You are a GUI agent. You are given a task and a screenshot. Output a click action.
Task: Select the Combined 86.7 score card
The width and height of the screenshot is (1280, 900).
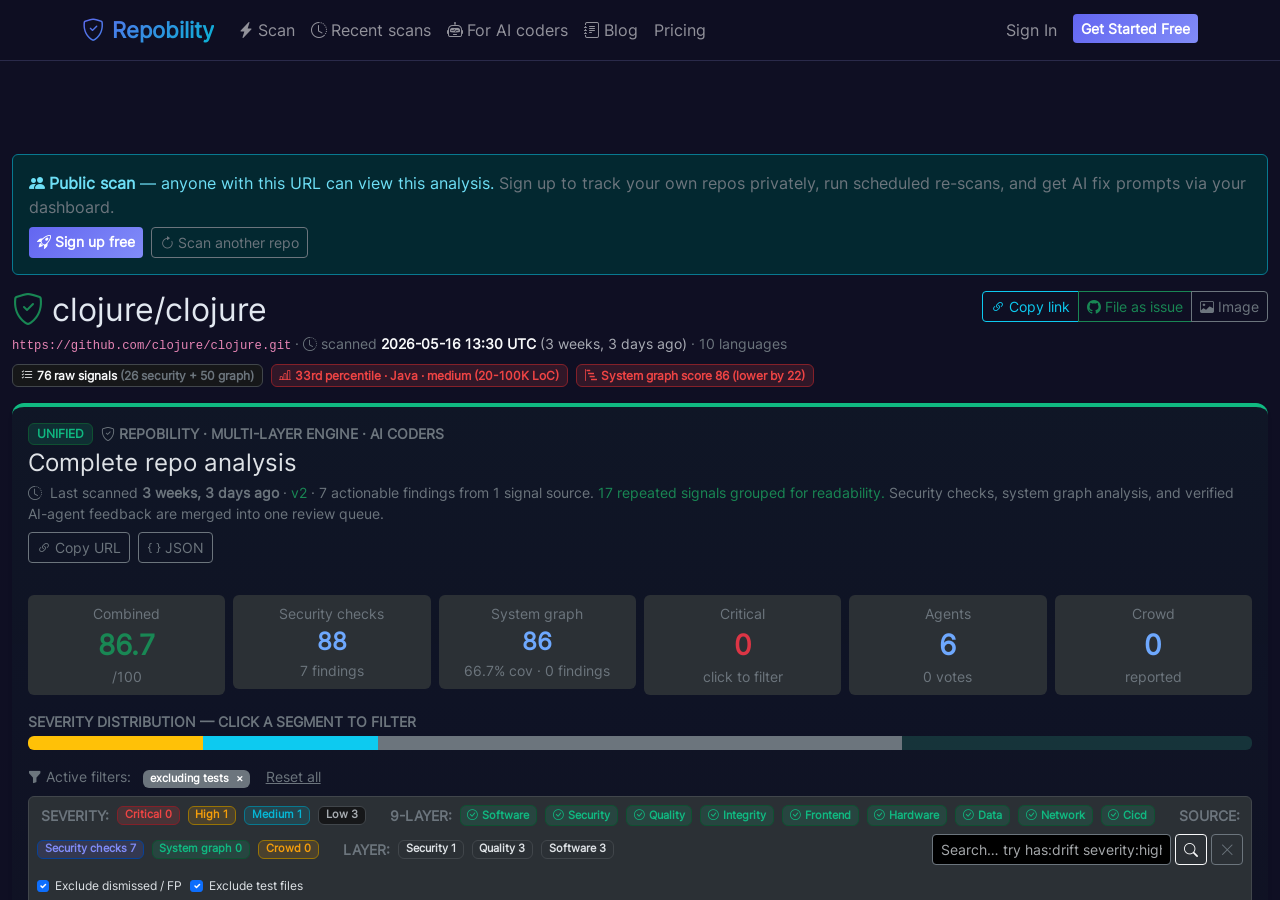pos(126,645)
